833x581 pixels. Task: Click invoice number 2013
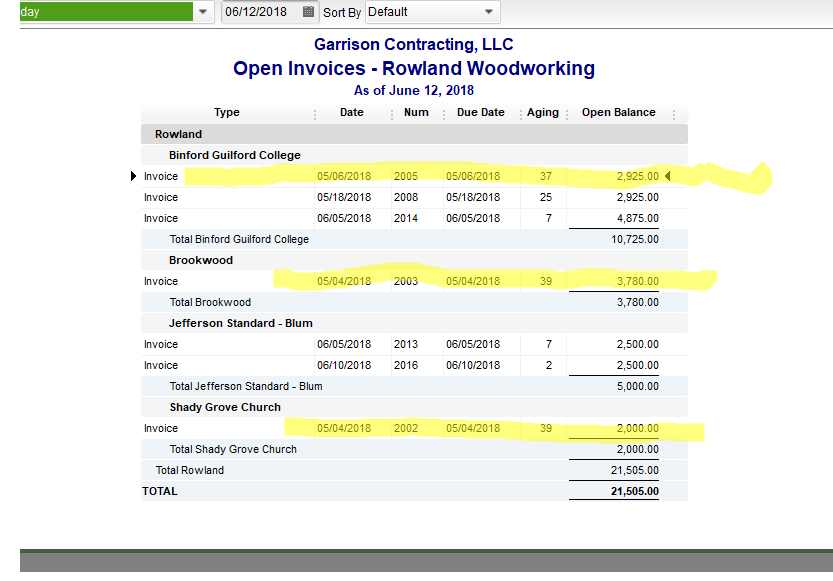(406, 344)
